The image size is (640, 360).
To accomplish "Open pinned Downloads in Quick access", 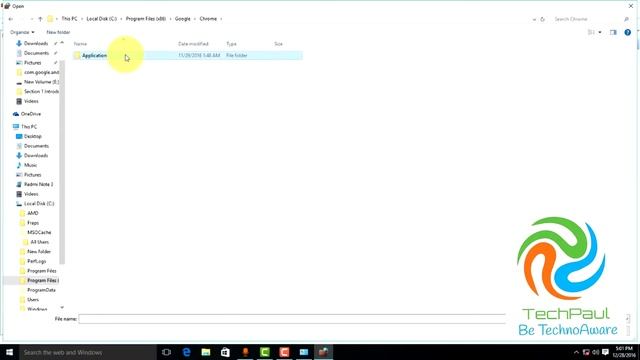I will (36, 43).
